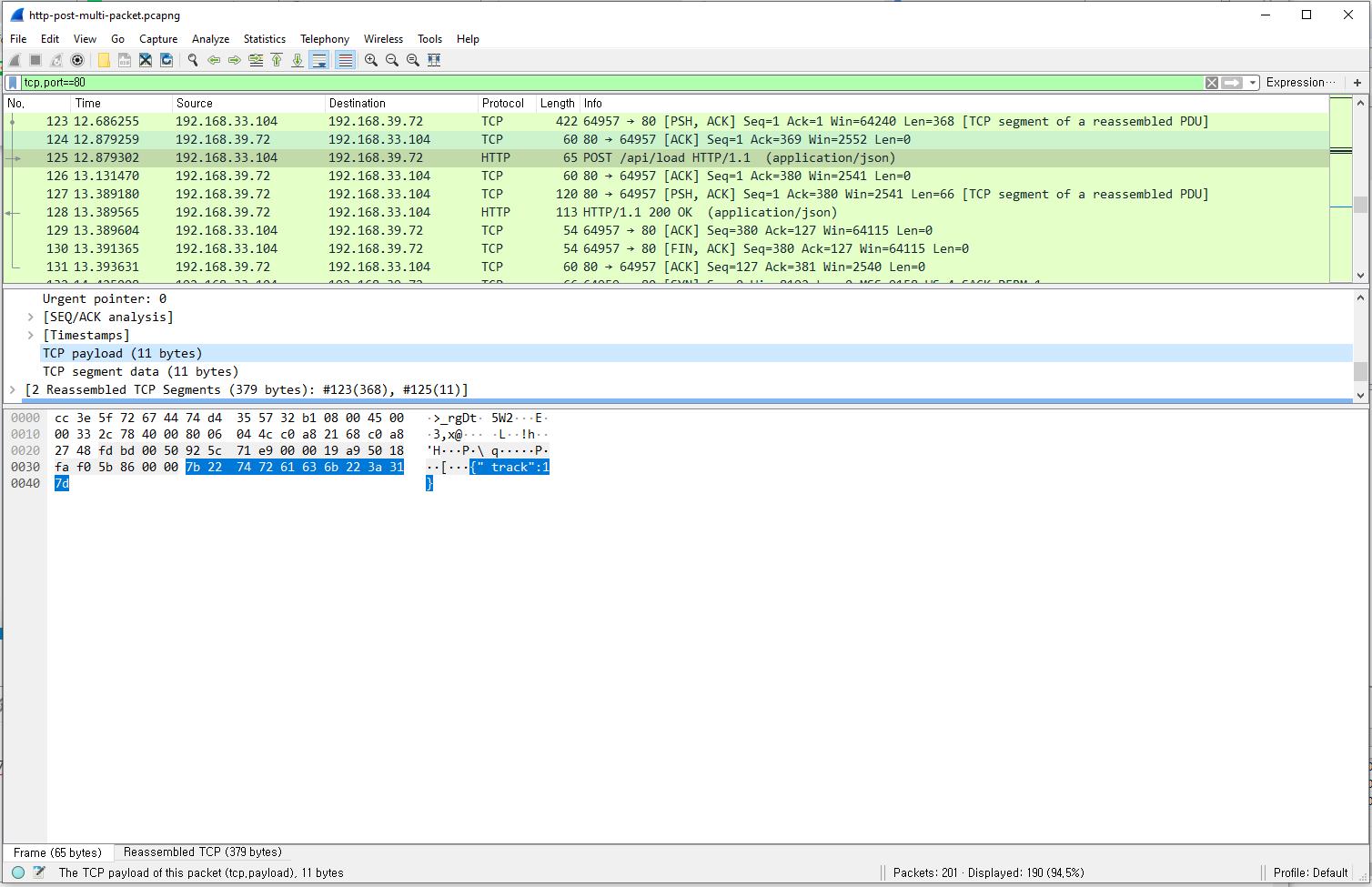1372x887 pixels.
Task: Switch to Frame (65 bytes) tab
Action: 58,852
